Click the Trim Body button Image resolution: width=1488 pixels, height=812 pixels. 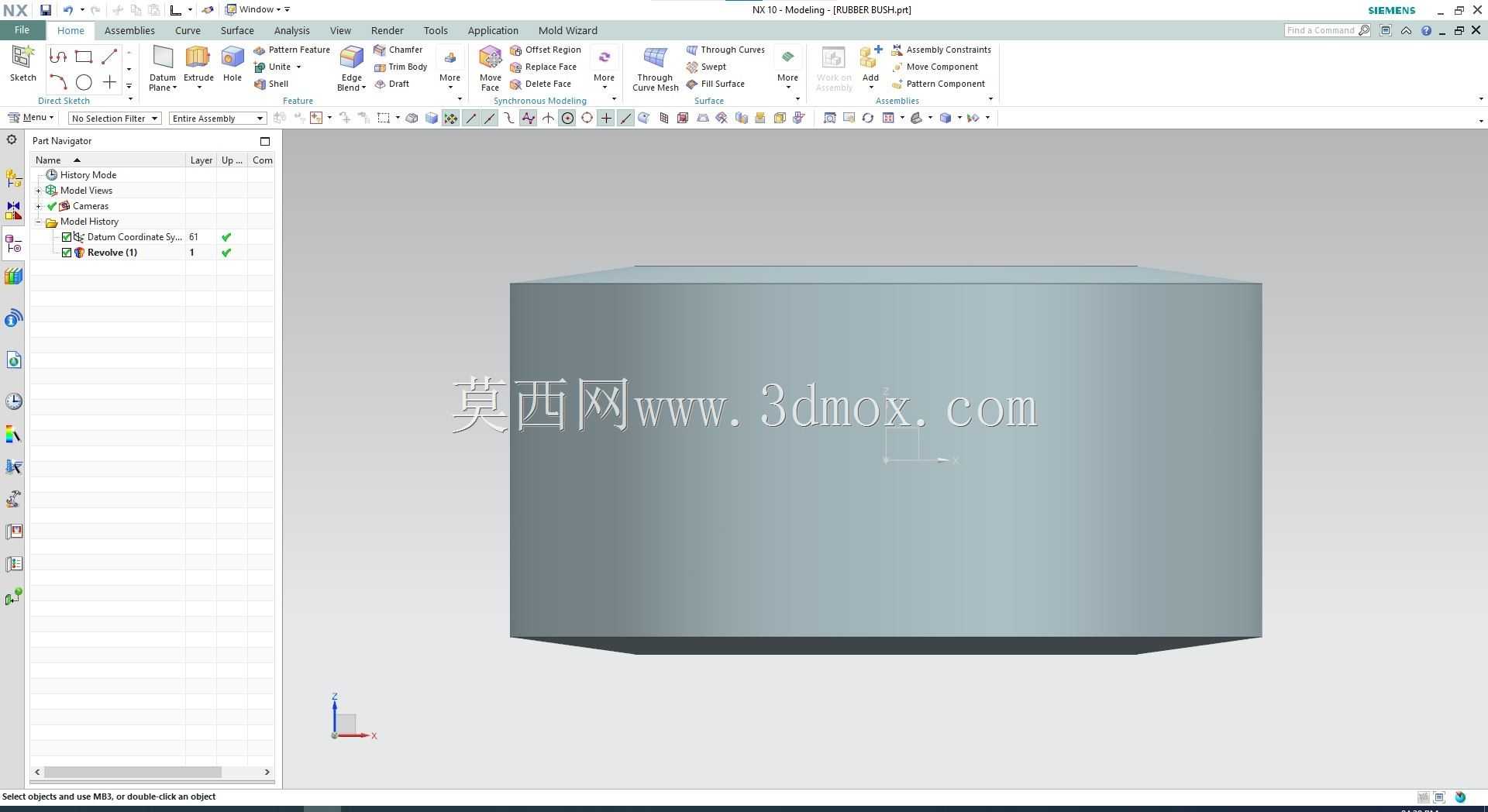coord(400,67)
